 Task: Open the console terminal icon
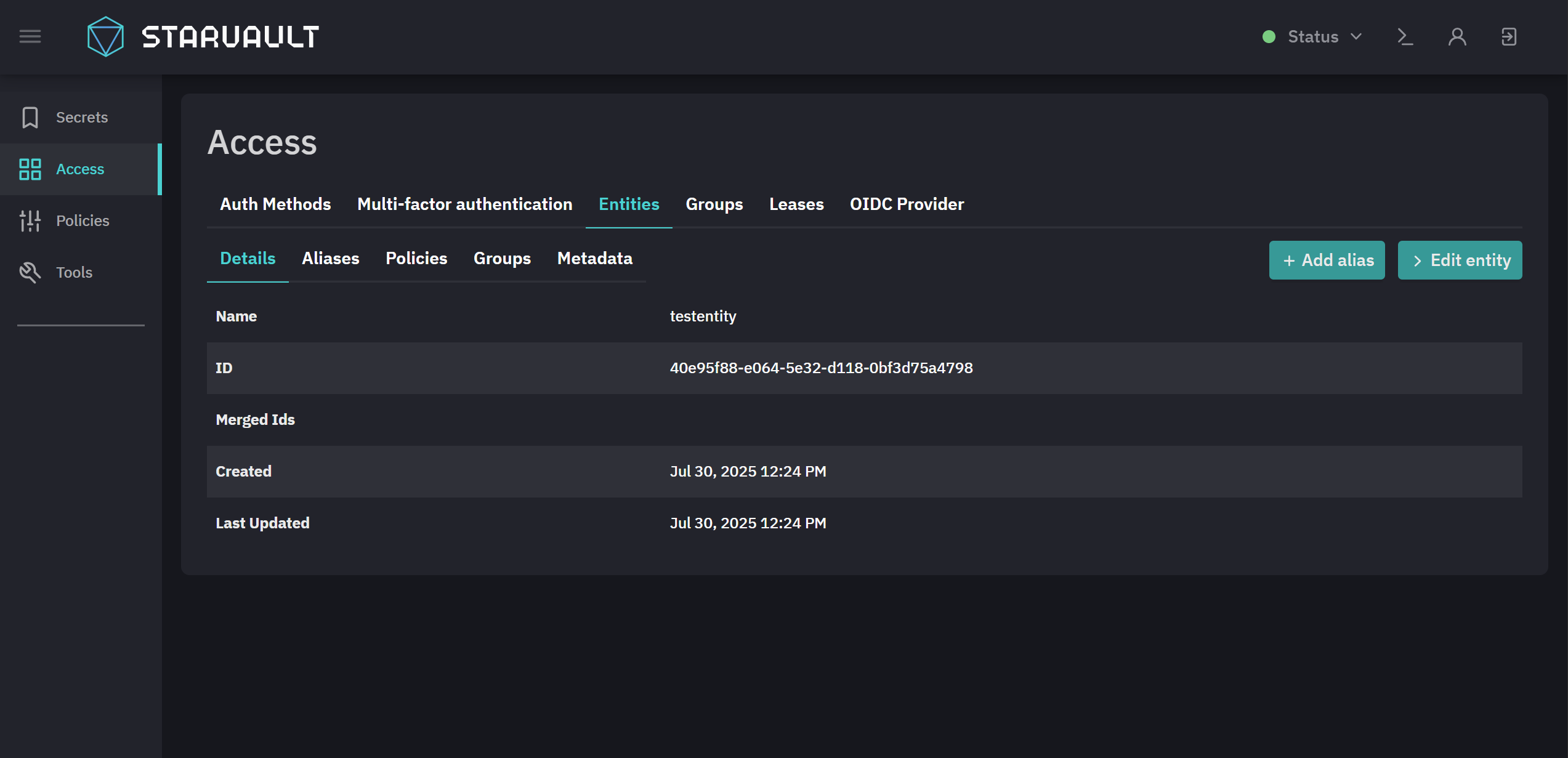click(1405, 37)
